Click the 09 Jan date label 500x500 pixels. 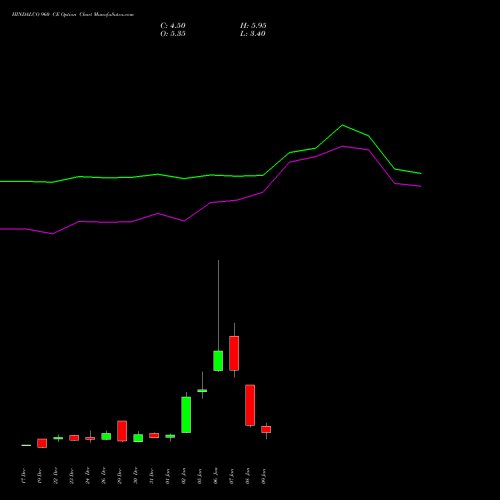(x=264, y=476)
